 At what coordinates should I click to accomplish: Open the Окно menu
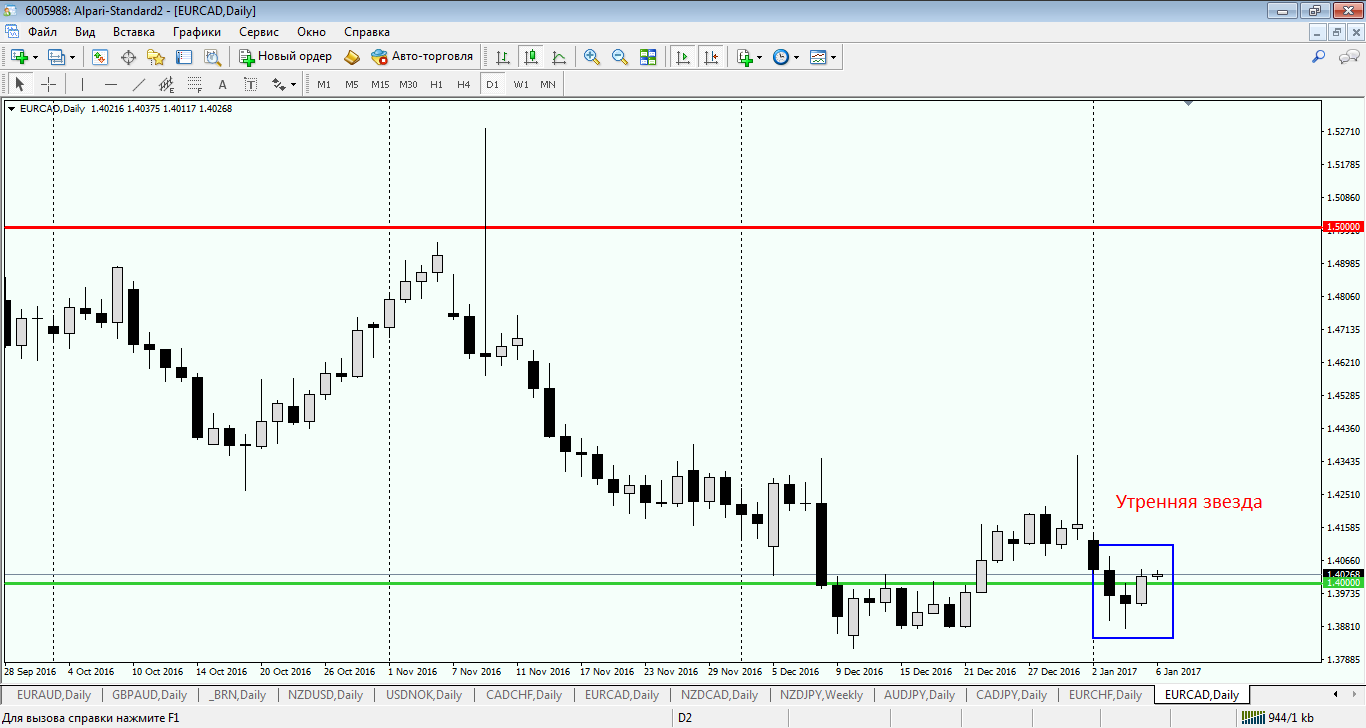pyautogui.click(x=312, y=32)
